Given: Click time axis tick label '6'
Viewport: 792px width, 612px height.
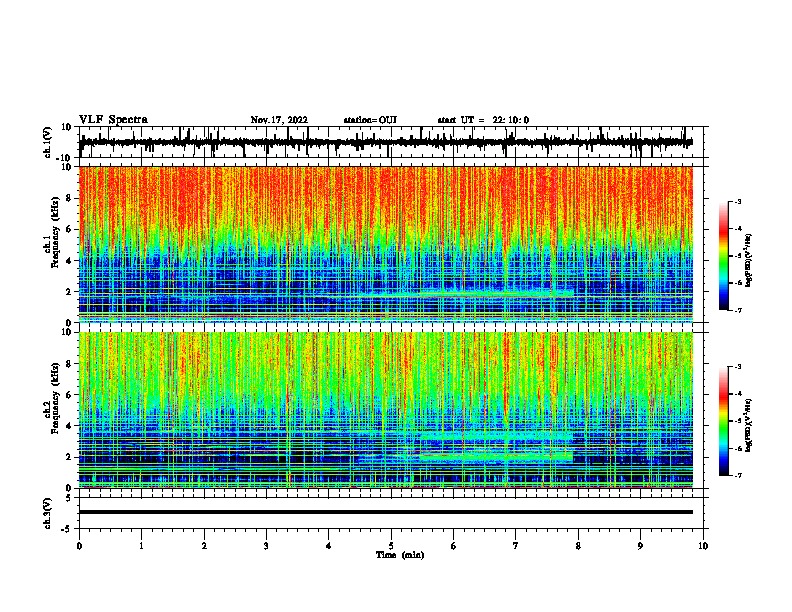Looking at the screenshot, I should pyautogui.click(x=454, y=546).
